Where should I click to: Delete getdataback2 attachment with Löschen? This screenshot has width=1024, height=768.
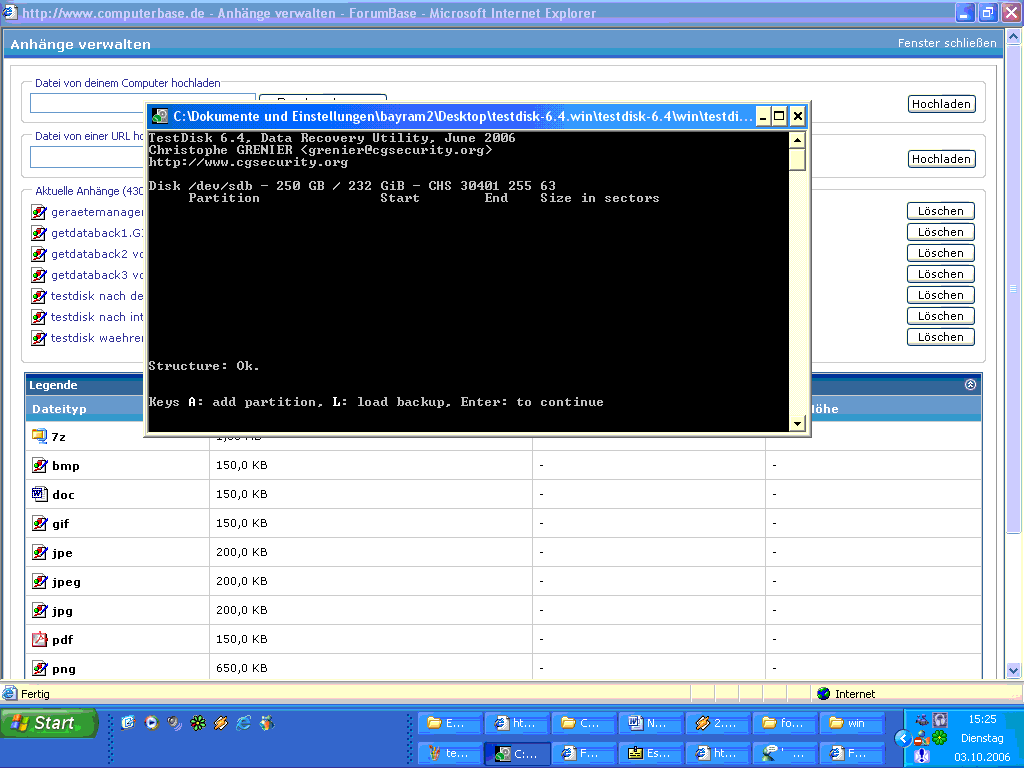(x=940, y=253)
